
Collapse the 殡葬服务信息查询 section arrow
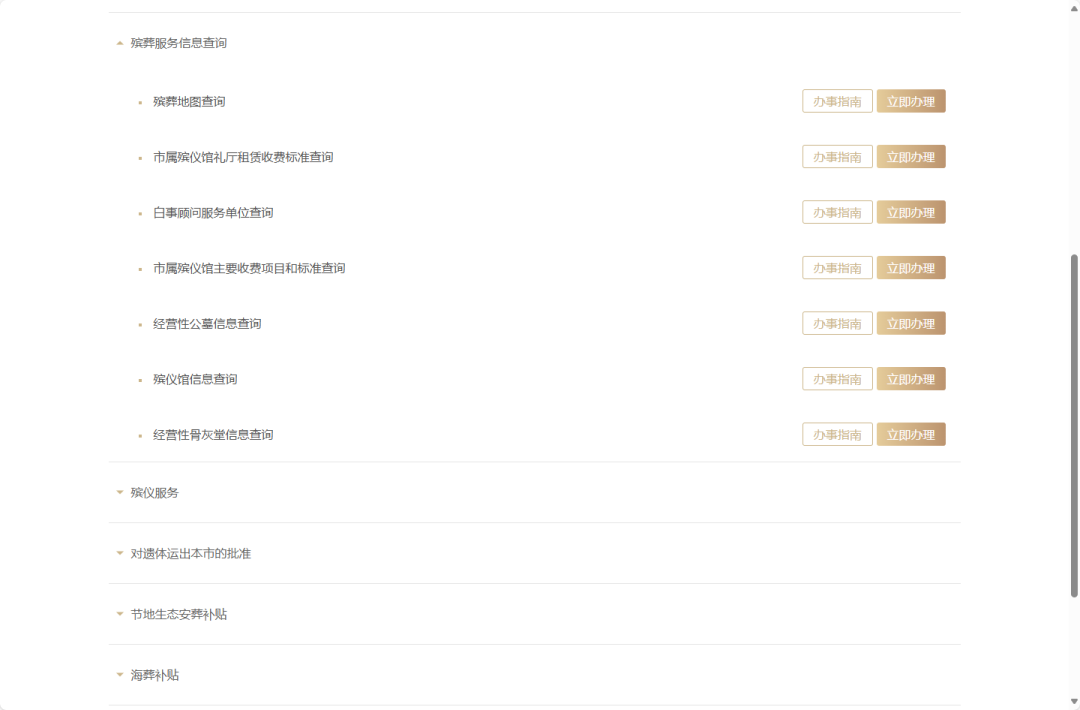pyautogui.click(x=120, y=43)
